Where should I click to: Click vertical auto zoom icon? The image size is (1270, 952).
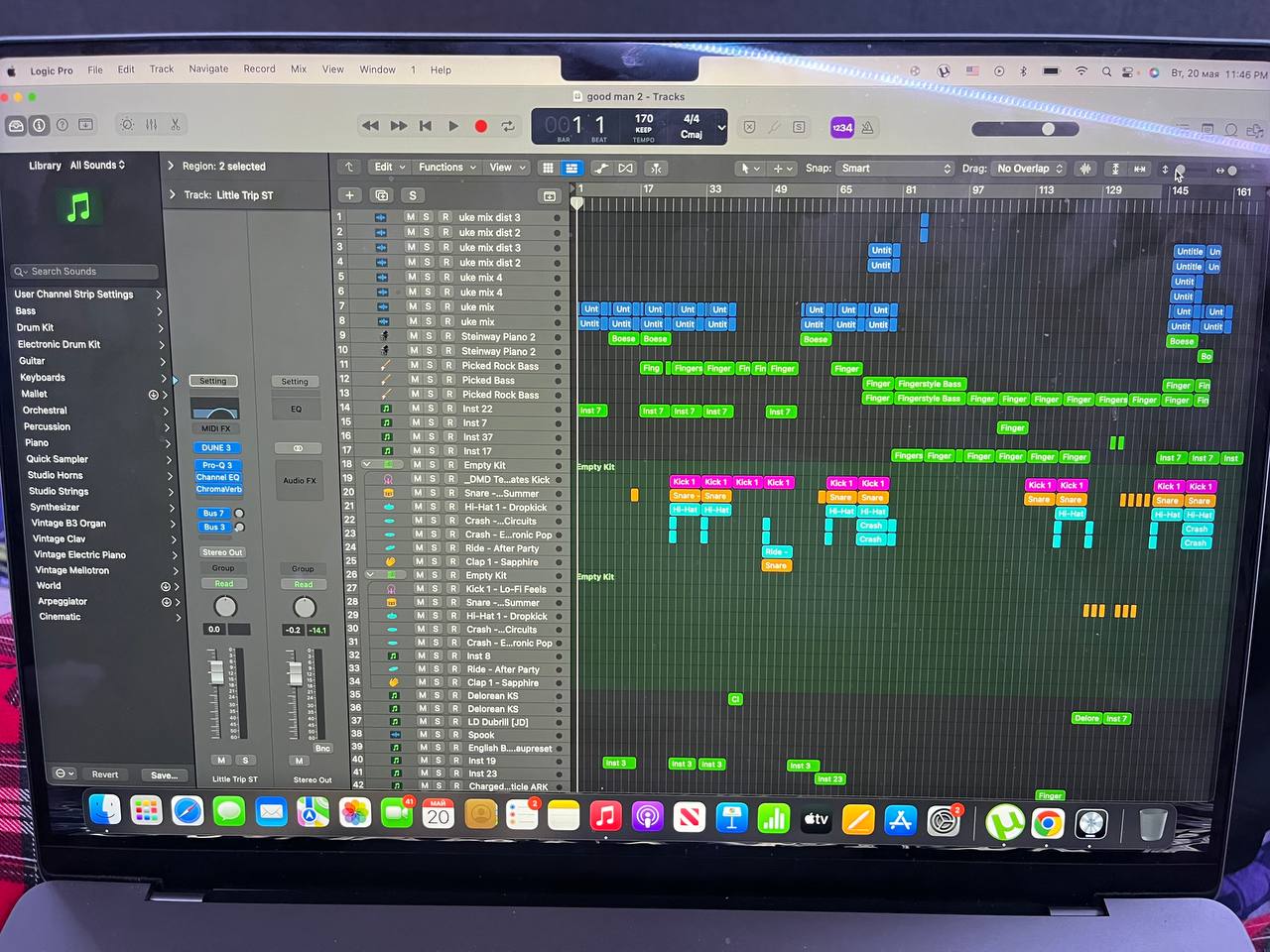pos(1115,169)
